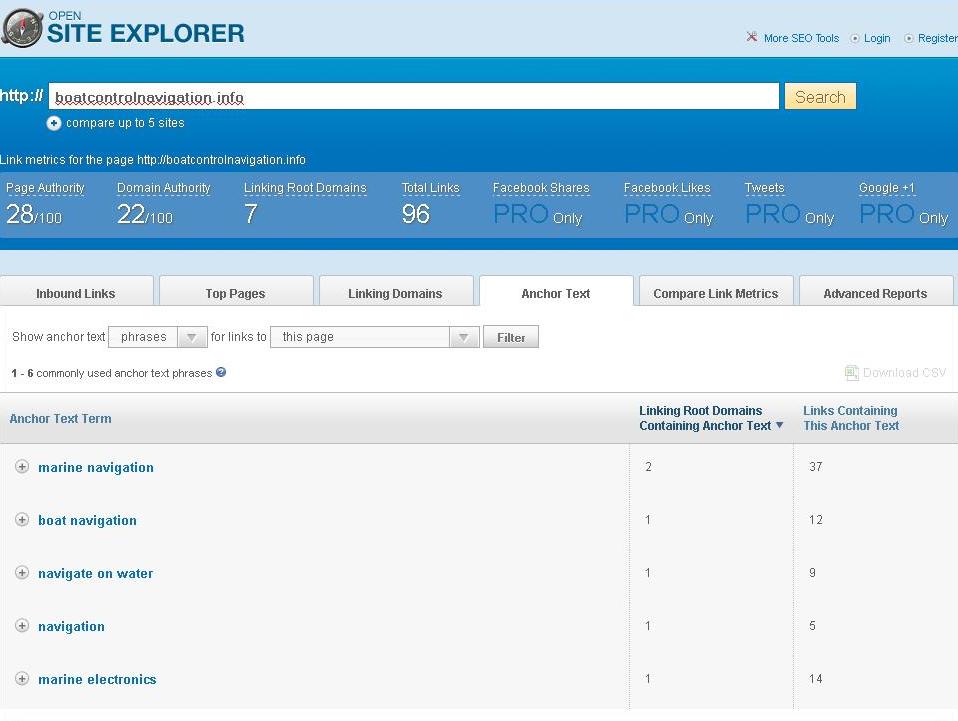Open the Linking Domains tab
Screen dimensions: 958x721
point(395,293)
